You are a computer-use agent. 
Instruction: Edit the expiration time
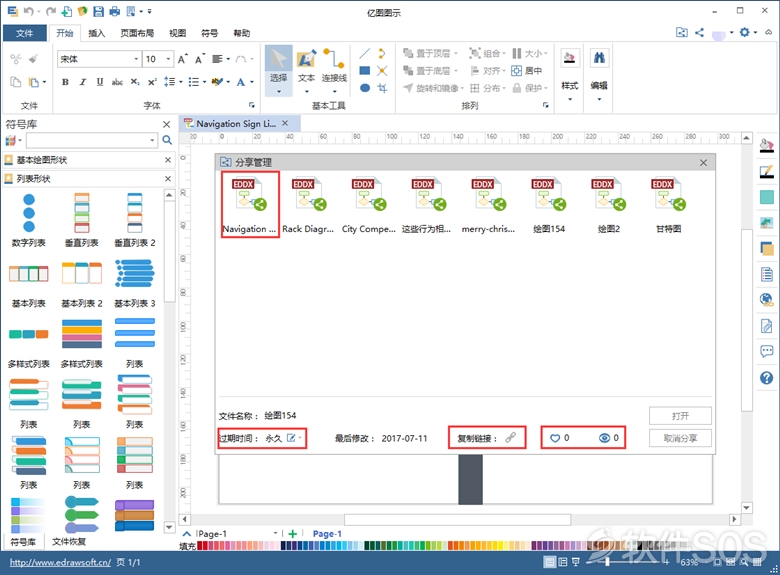coord(291,438)
